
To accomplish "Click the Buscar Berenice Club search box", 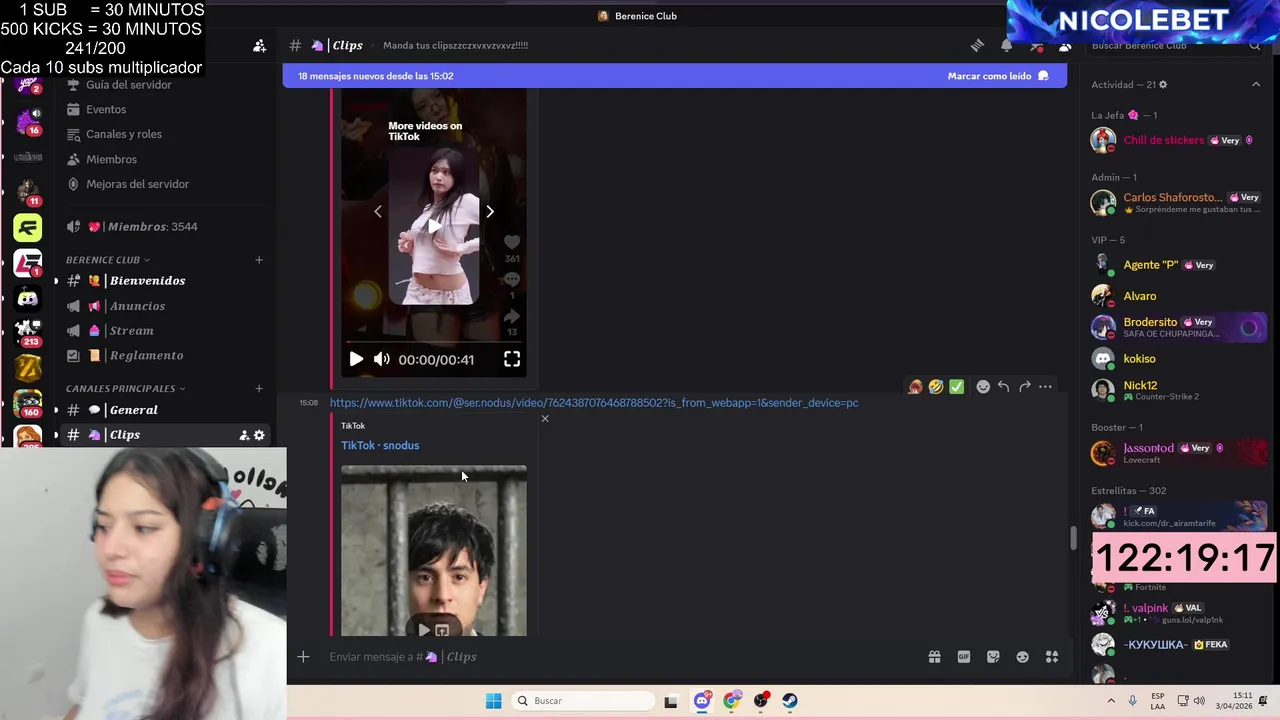I will [x=1175, y=45].
